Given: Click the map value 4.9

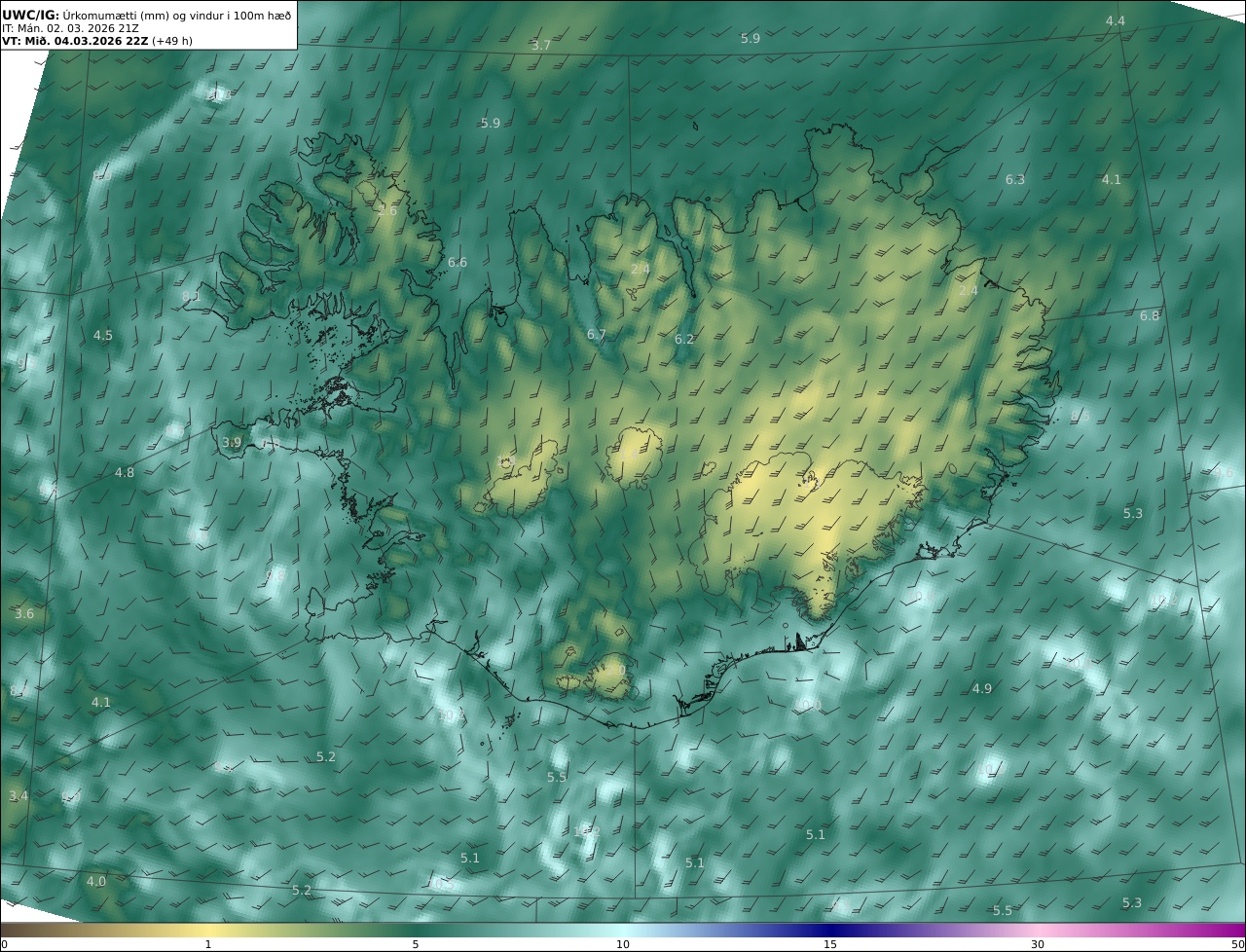Looking at the screenshot, I should pyautogui.click(x=982, y=689).
